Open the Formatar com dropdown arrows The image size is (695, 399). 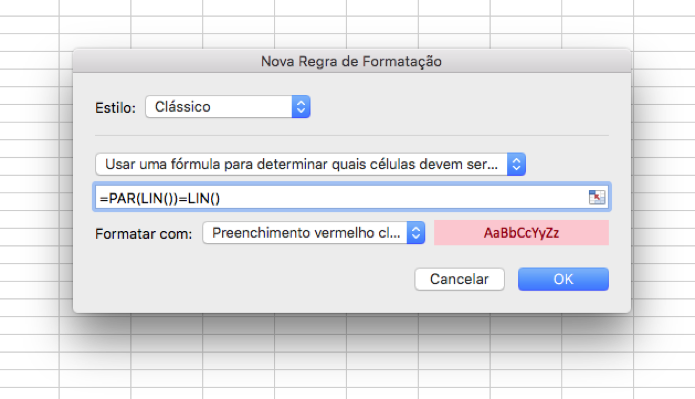pos(416,233)
